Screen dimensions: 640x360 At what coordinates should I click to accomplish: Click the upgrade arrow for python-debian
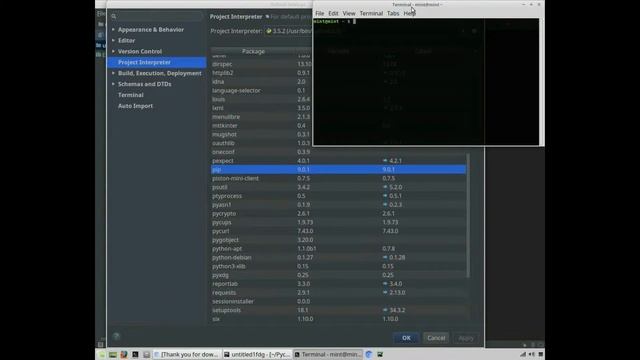[385, 258]
